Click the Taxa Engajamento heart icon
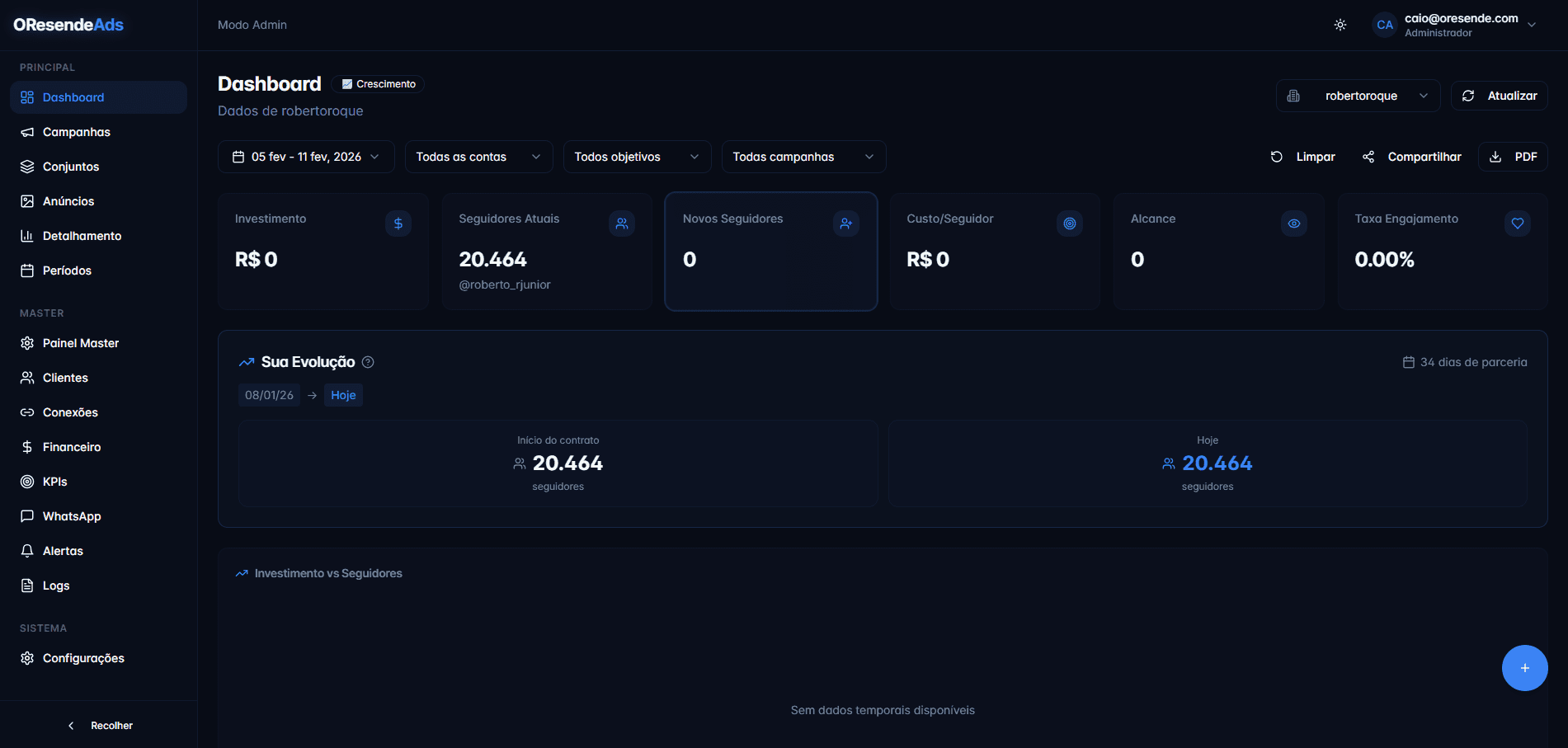1568x748 pixels. click(x=1518, y=223)
